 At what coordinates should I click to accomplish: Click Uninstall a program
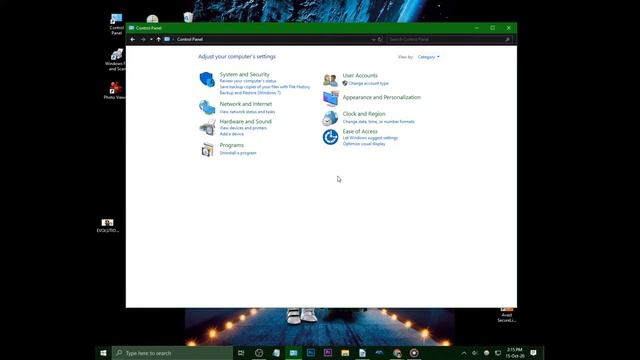(238, 153)
